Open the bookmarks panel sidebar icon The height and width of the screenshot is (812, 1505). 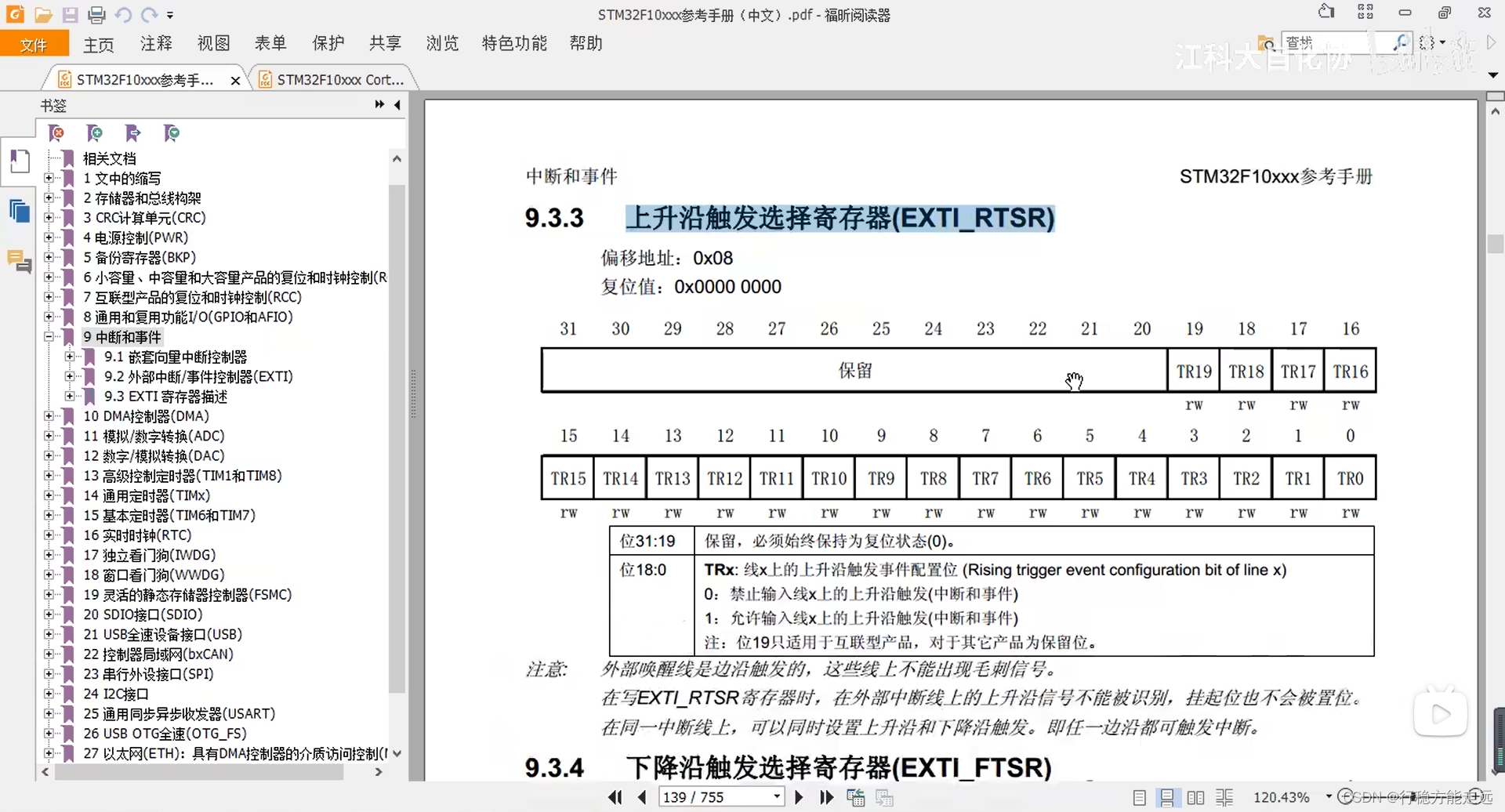[x=20, y=161]
